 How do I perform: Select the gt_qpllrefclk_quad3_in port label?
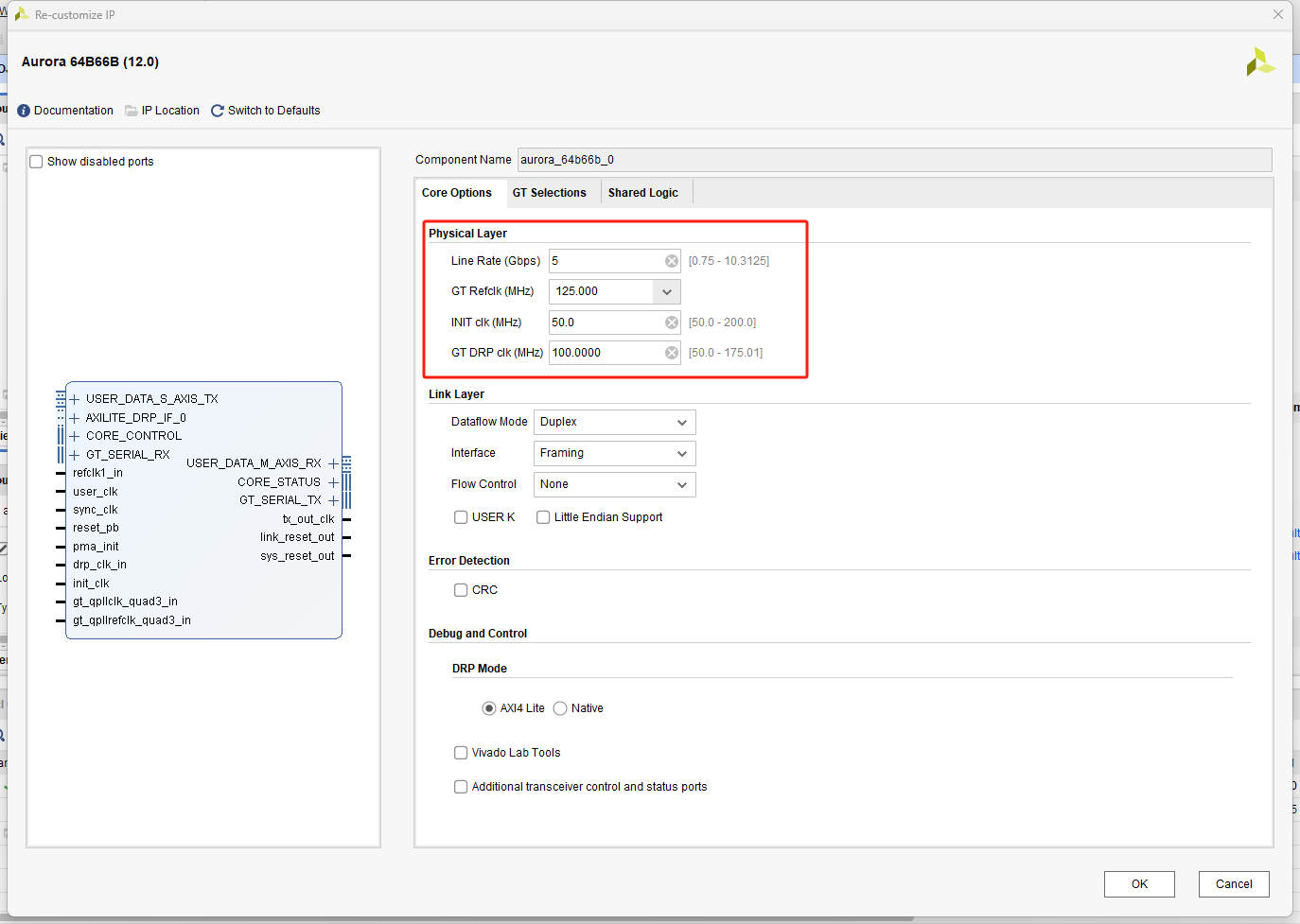click(x=132, y=620)
